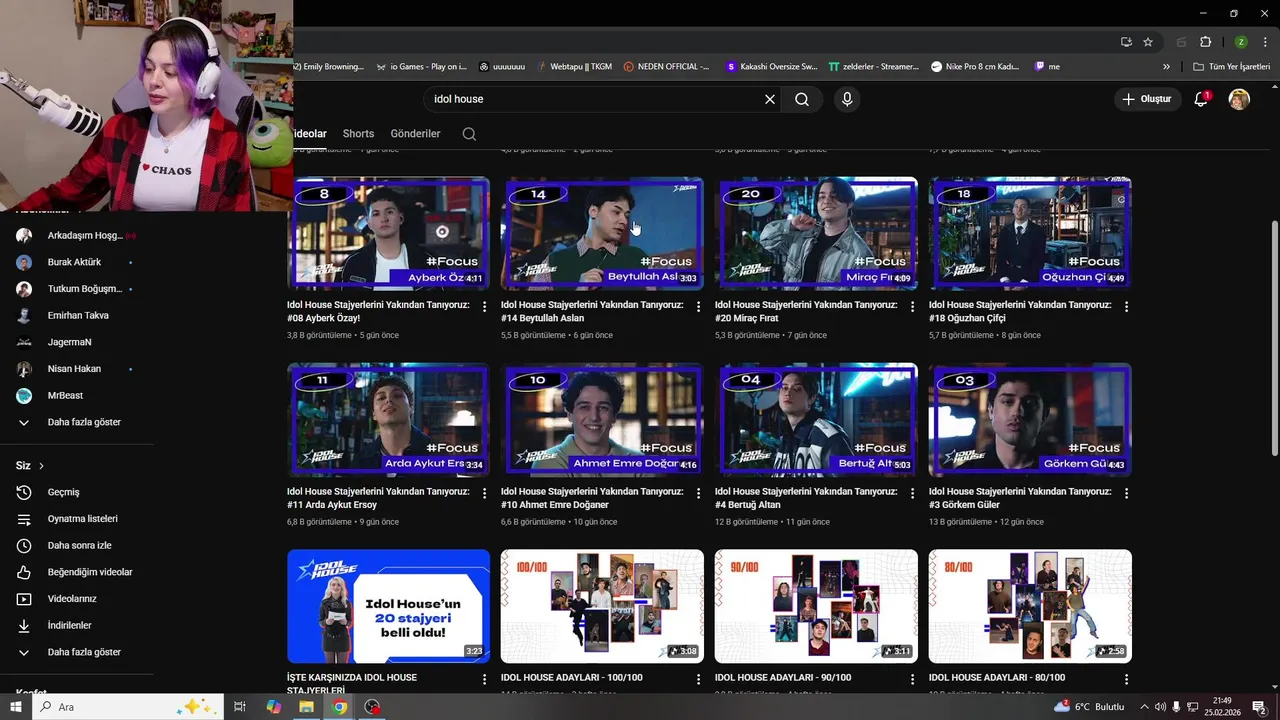The height and width of the screenshot is (720, 1280).
Task: Open Task View on the taskbar
Action: [240, 707]
